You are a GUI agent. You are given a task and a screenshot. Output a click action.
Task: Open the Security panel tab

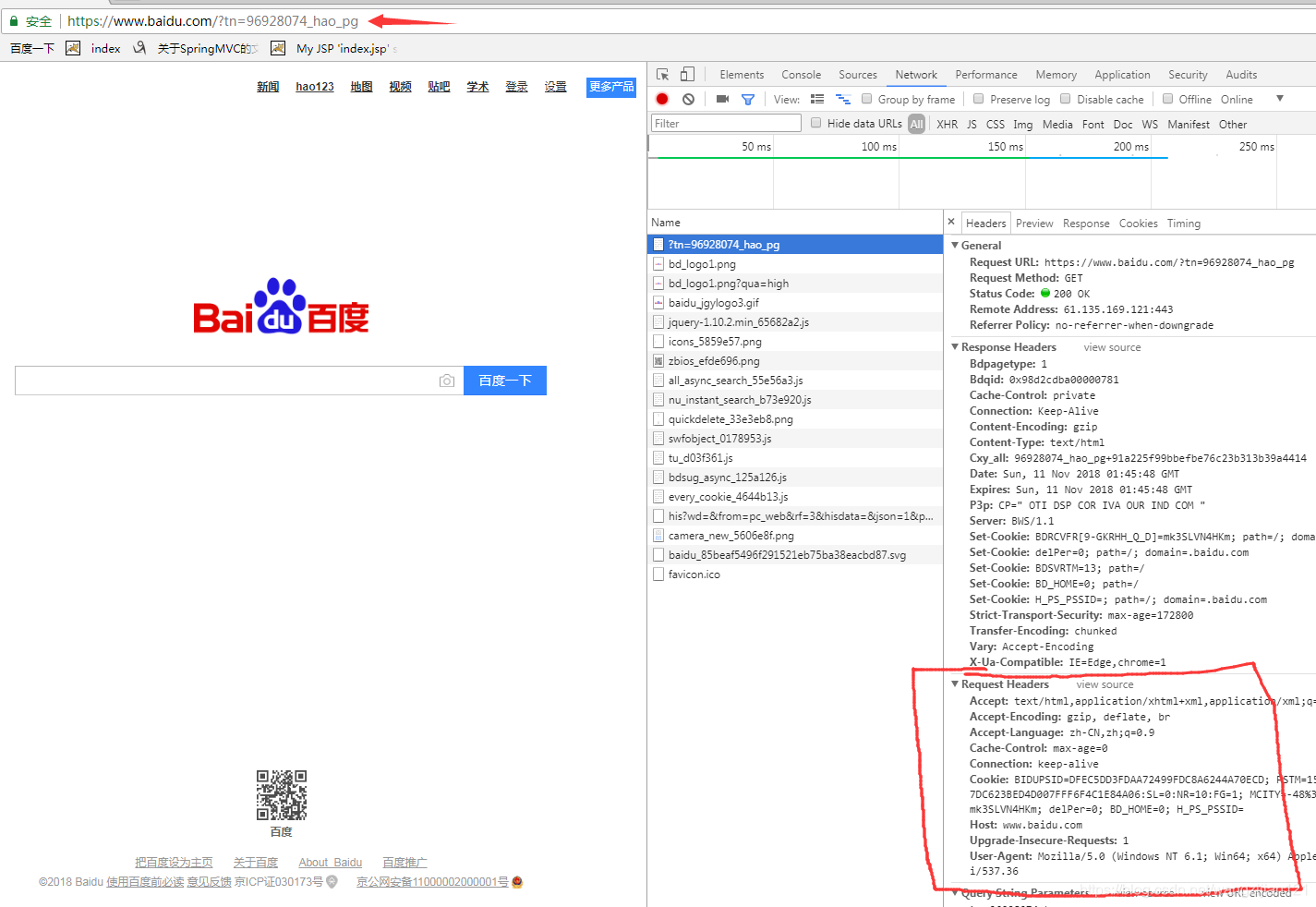pos(1188,75)
